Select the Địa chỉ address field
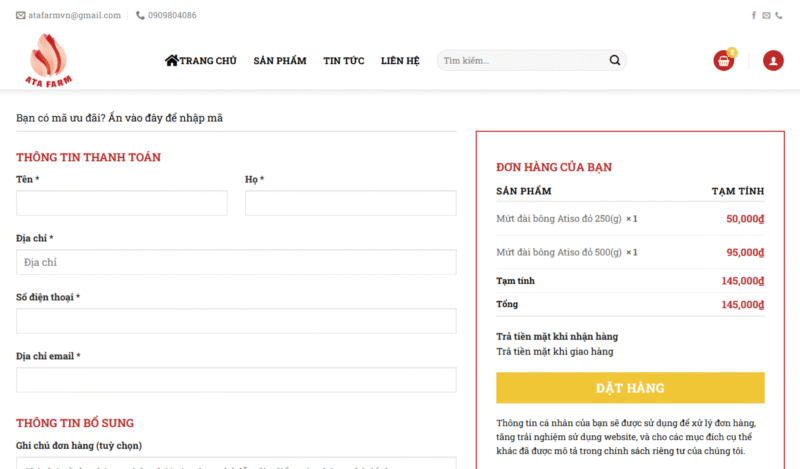Screen dimensions: 800x469 [236, 262]
